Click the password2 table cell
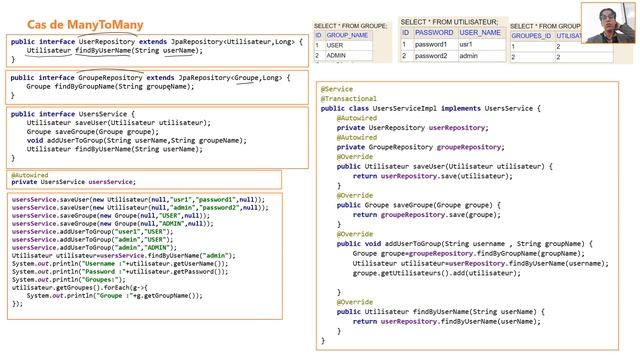640x360 pixels. [x=431, y=56]
